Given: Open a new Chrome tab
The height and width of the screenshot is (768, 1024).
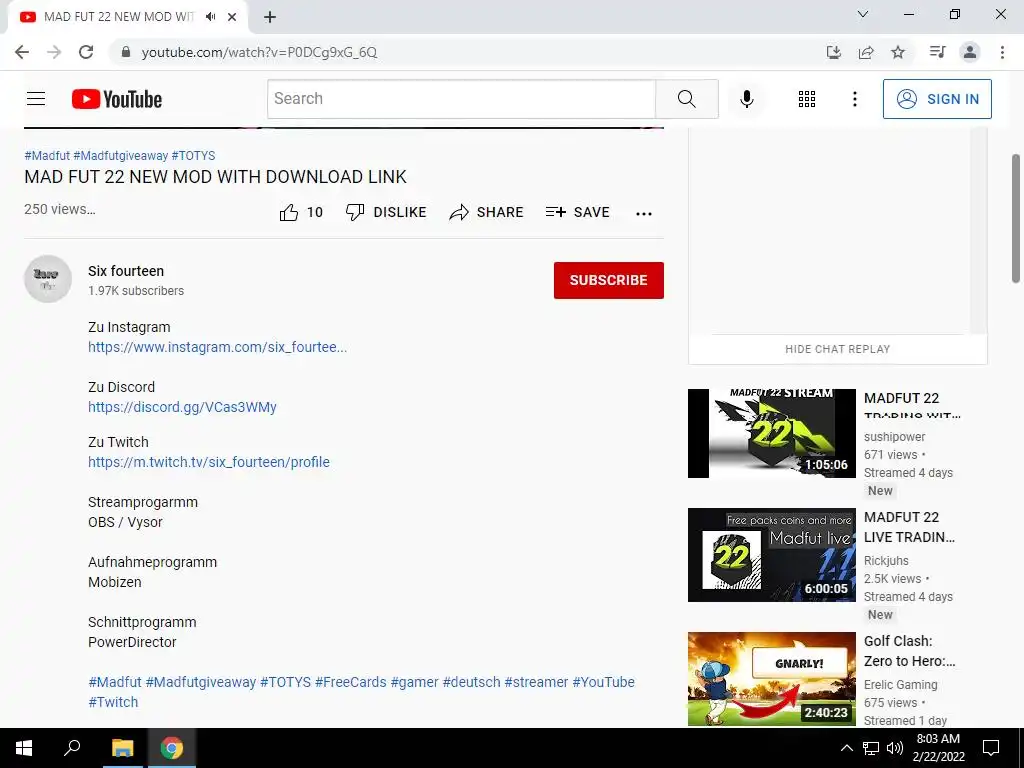Looking at the screenshot, I should (270, 17).
